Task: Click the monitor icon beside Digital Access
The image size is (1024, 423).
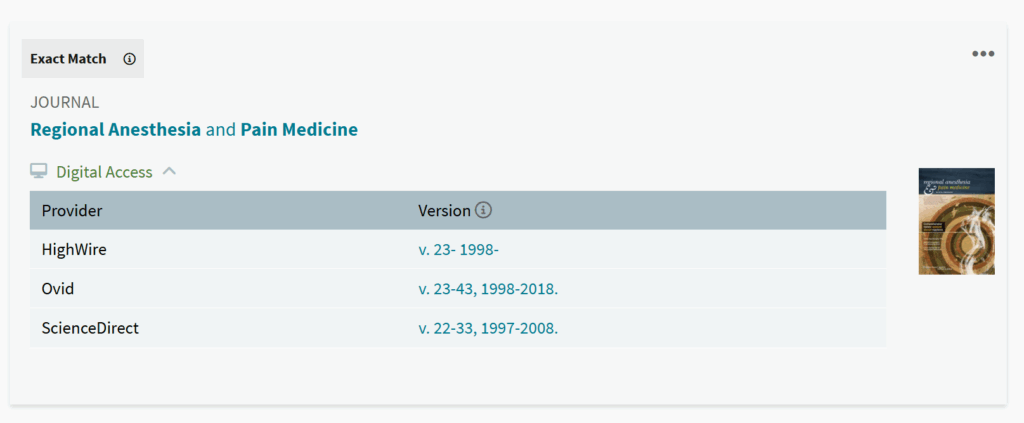Action: point(39,172)
